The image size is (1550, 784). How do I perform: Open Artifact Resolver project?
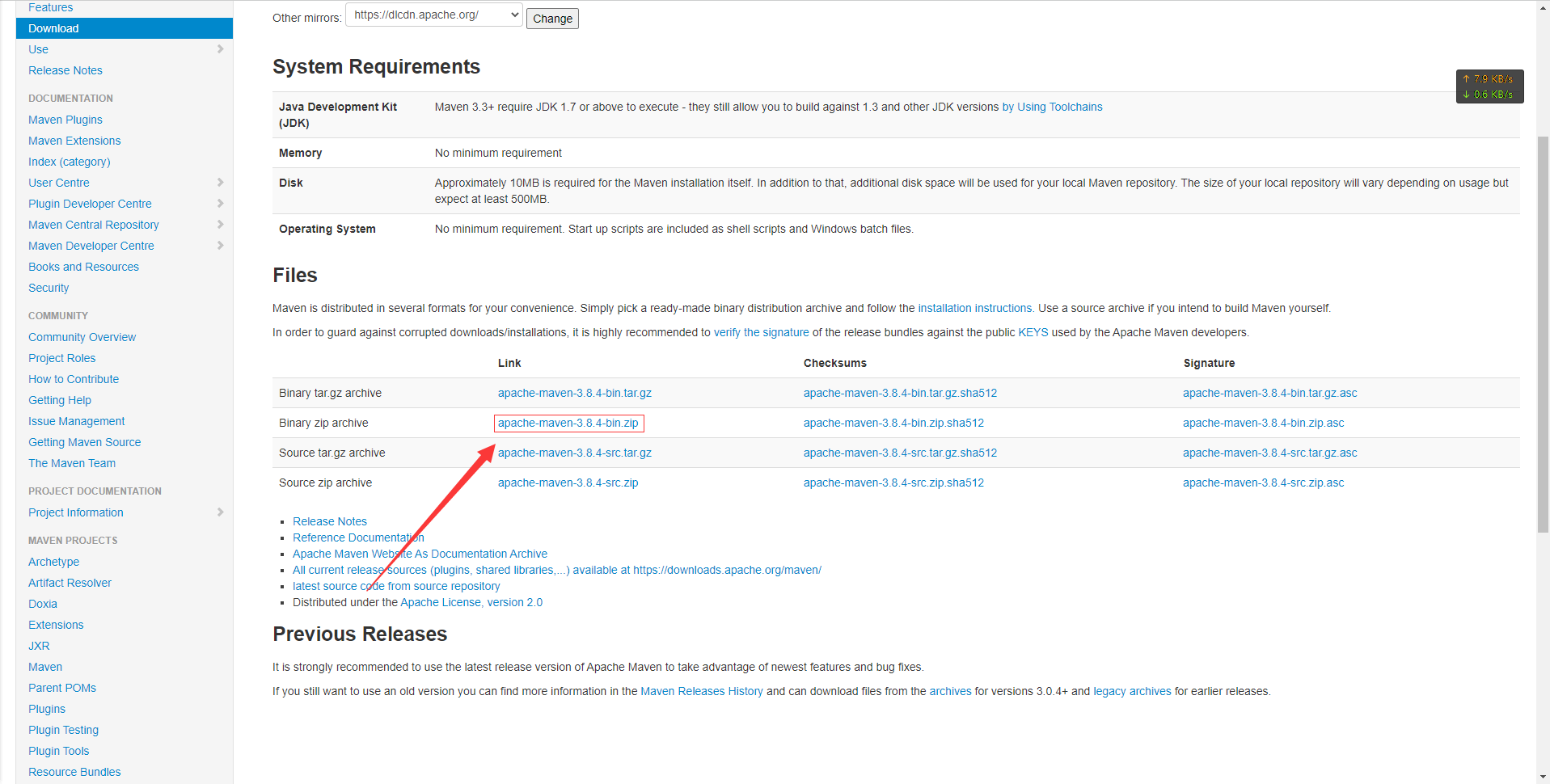70,583
